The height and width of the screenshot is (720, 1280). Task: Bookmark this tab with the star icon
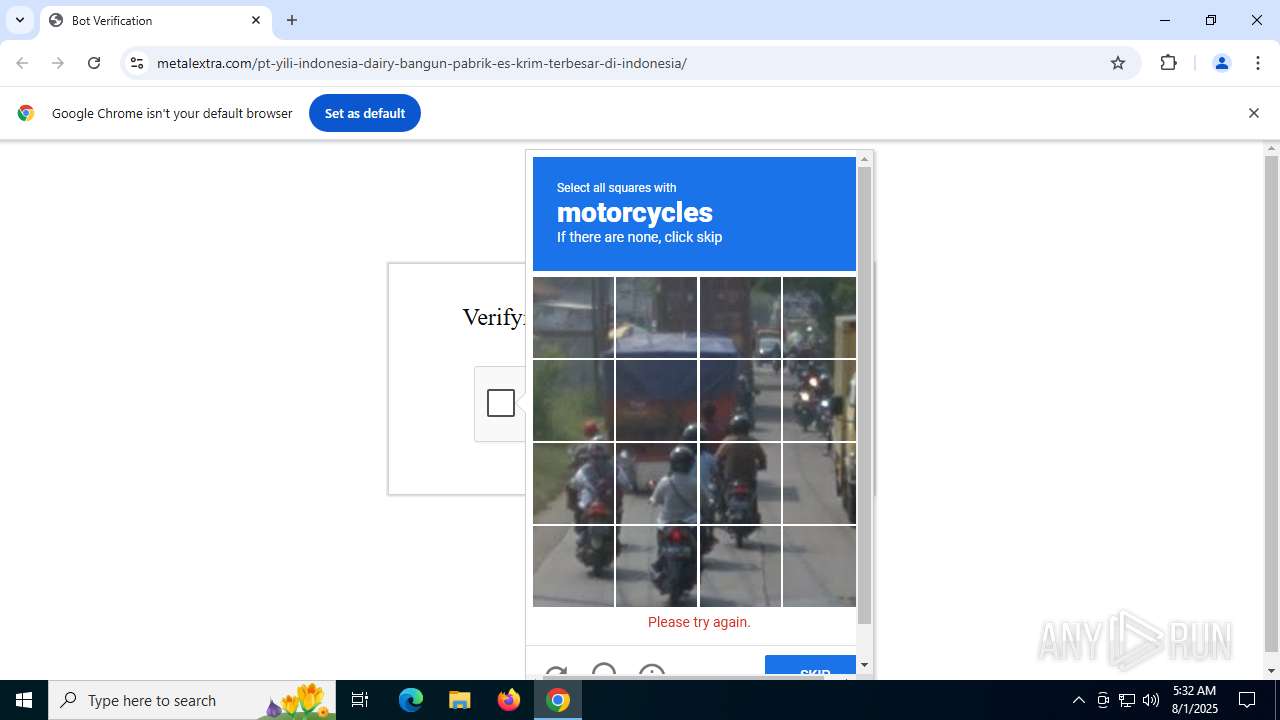click(x=1118, y=63)
